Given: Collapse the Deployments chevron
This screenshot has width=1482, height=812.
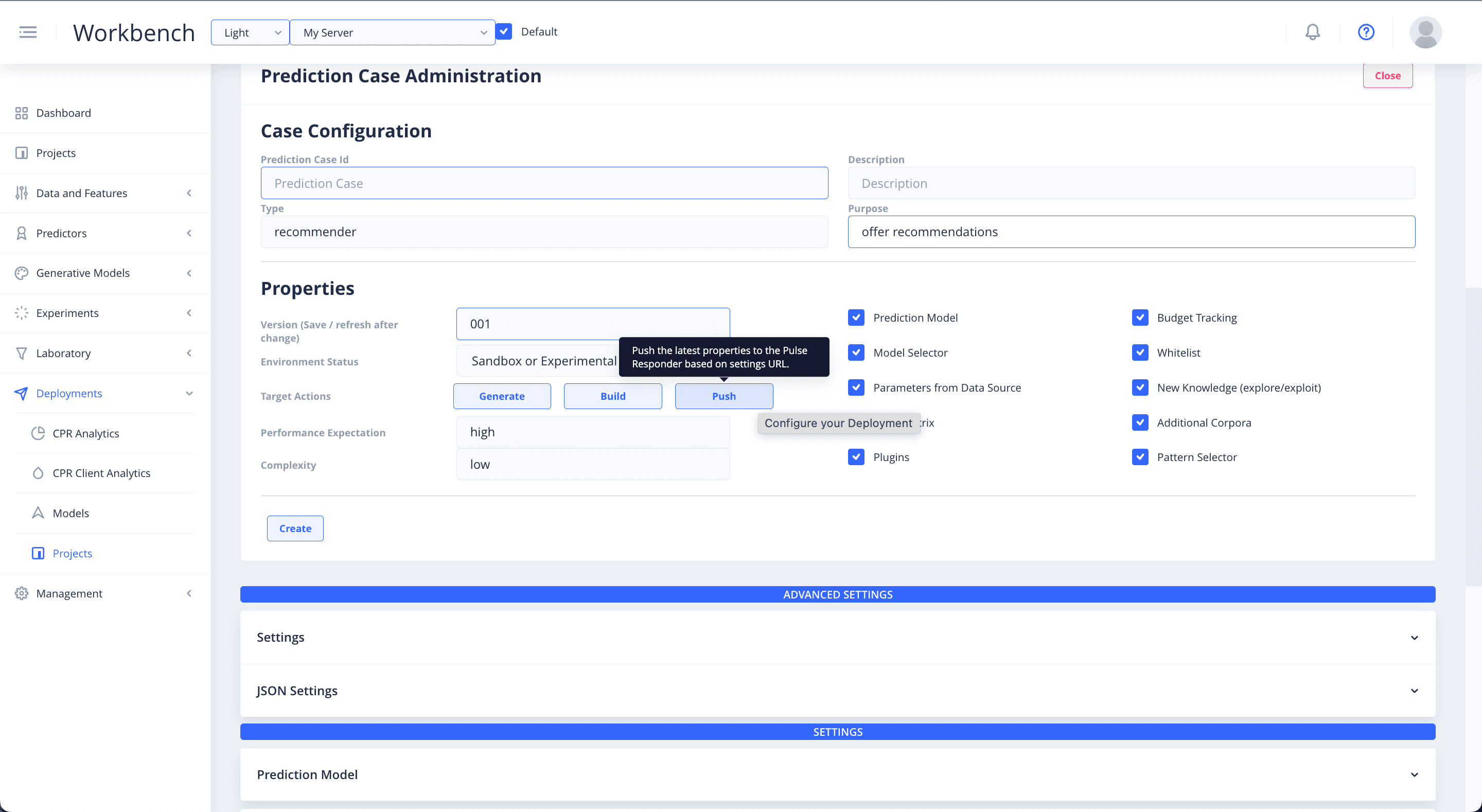Looking at the screenshot, I should pyautogui.click(x=189, y=394).
